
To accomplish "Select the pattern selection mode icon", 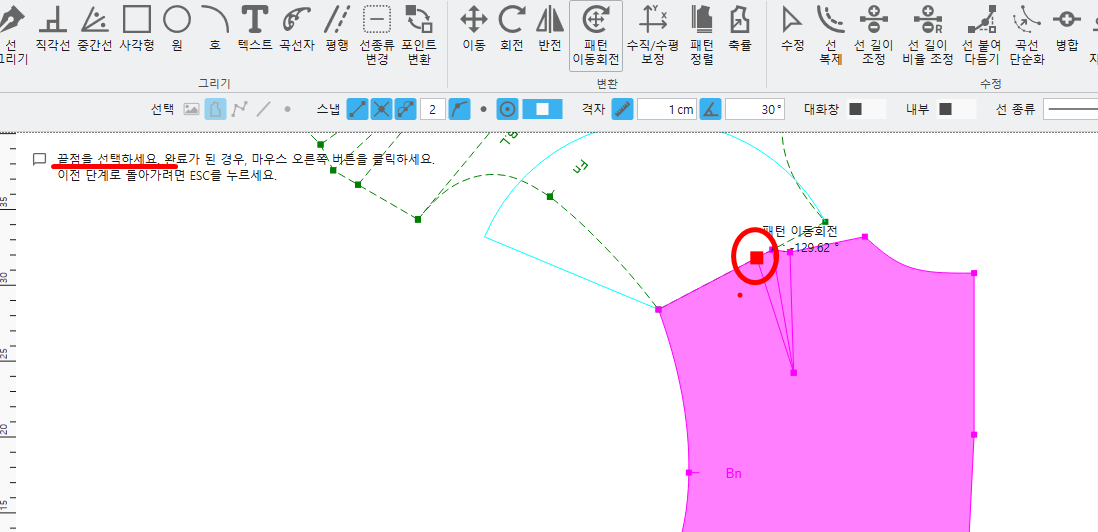I will click(216, 109).
